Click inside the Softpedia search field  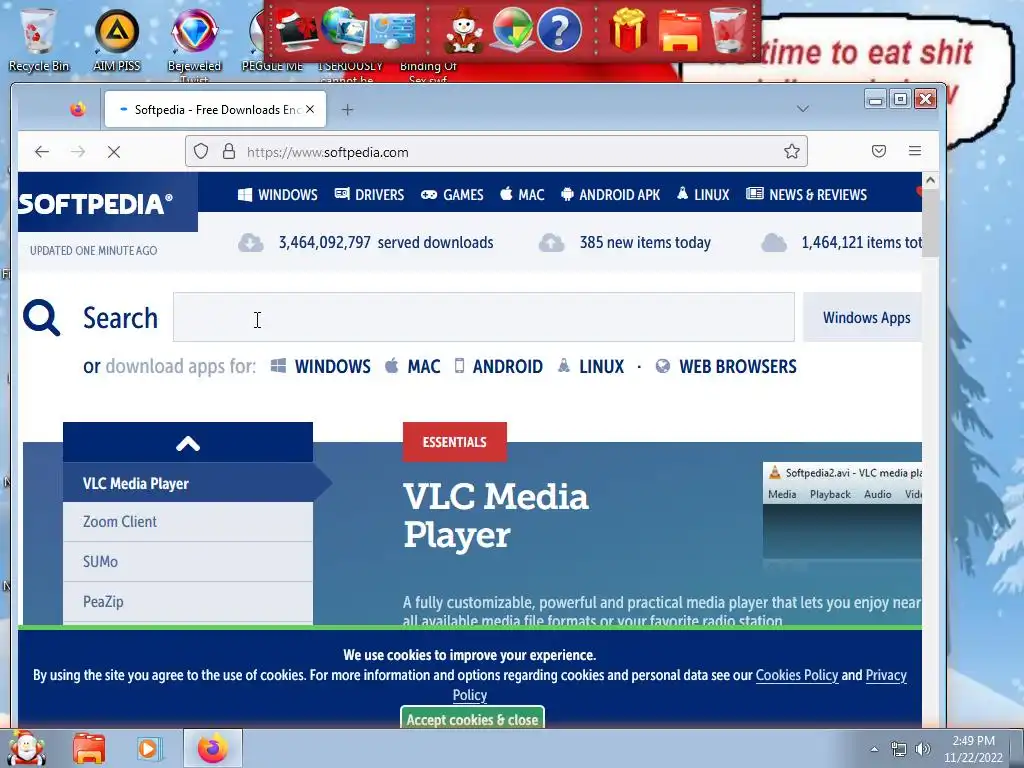coord(483,317)
